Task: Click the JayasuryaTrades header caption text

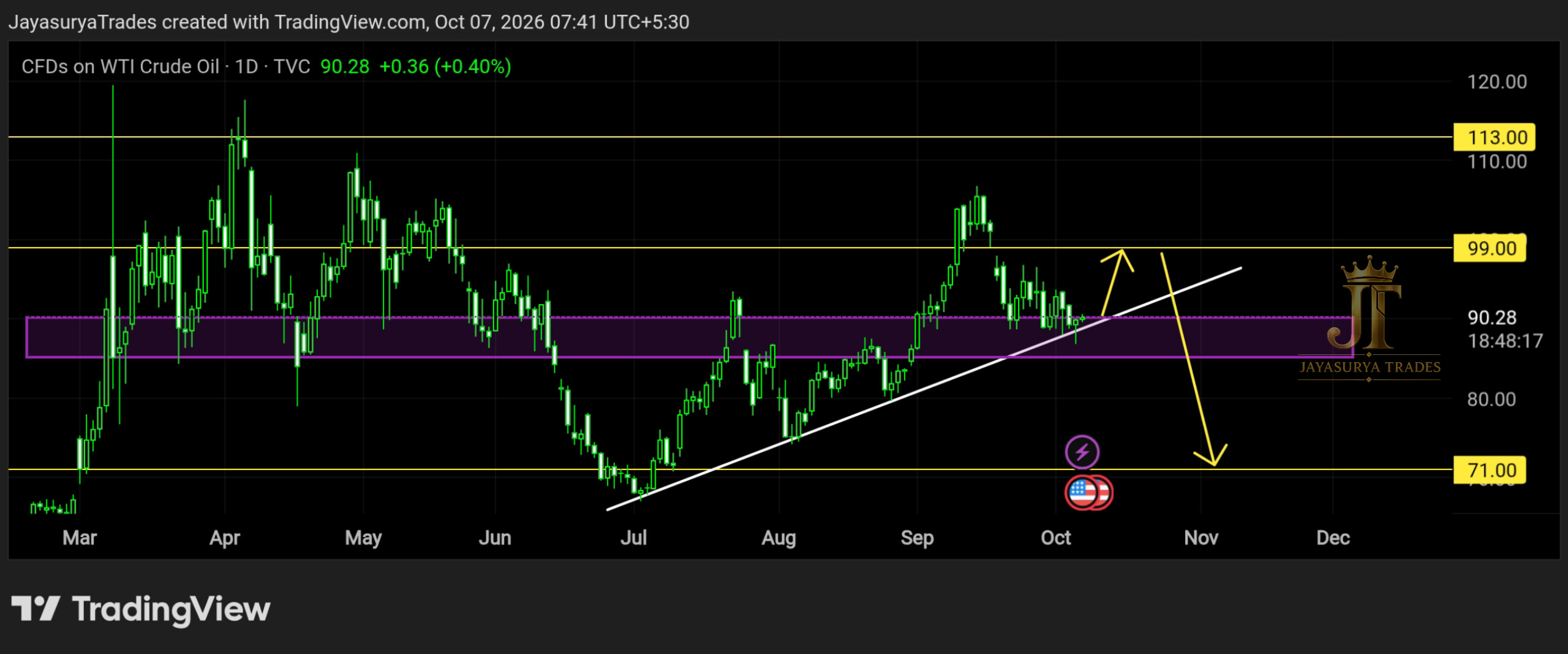Action: (349, 22)
